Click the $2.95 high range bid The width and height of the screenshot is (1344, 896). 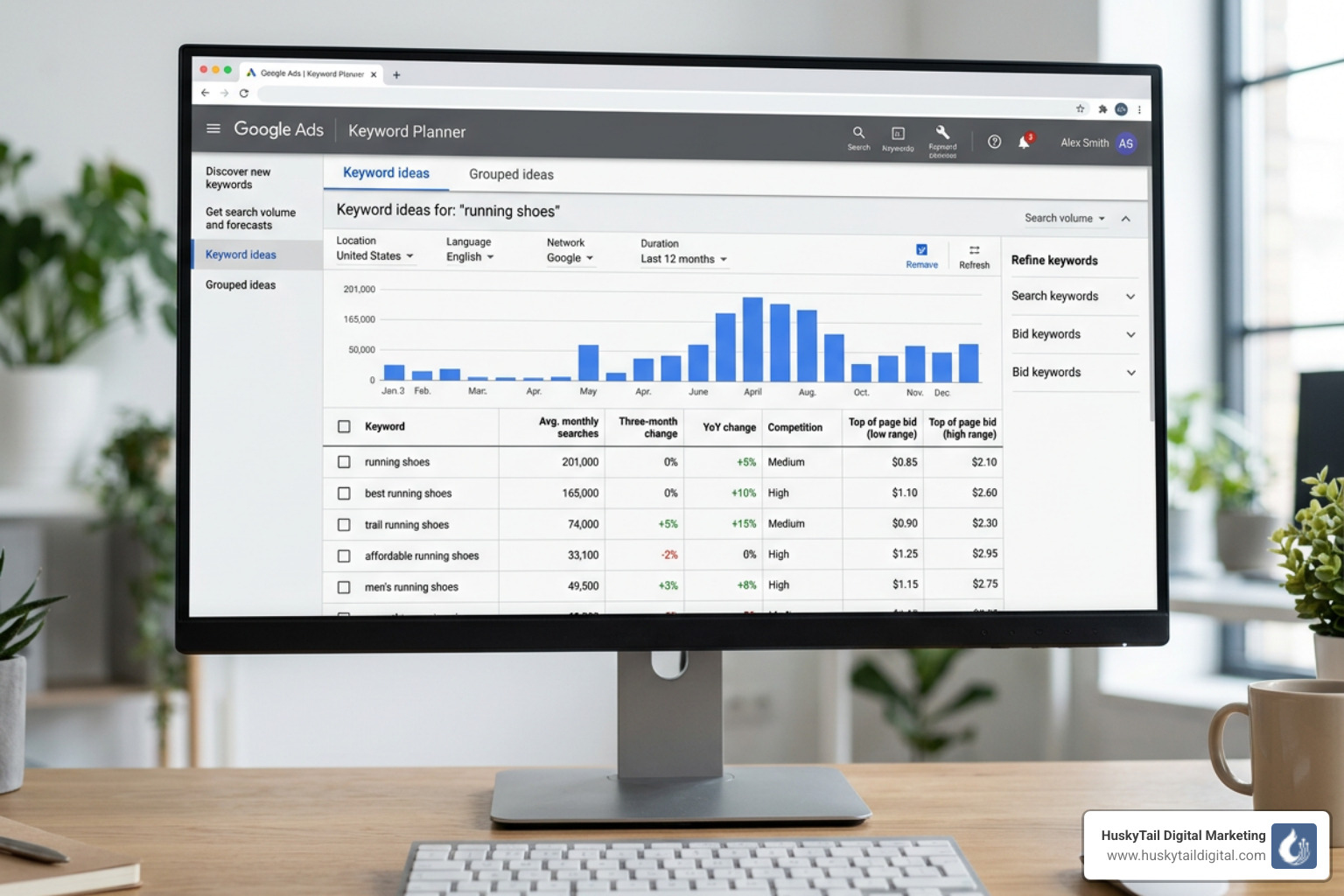[x=984, y=554]
